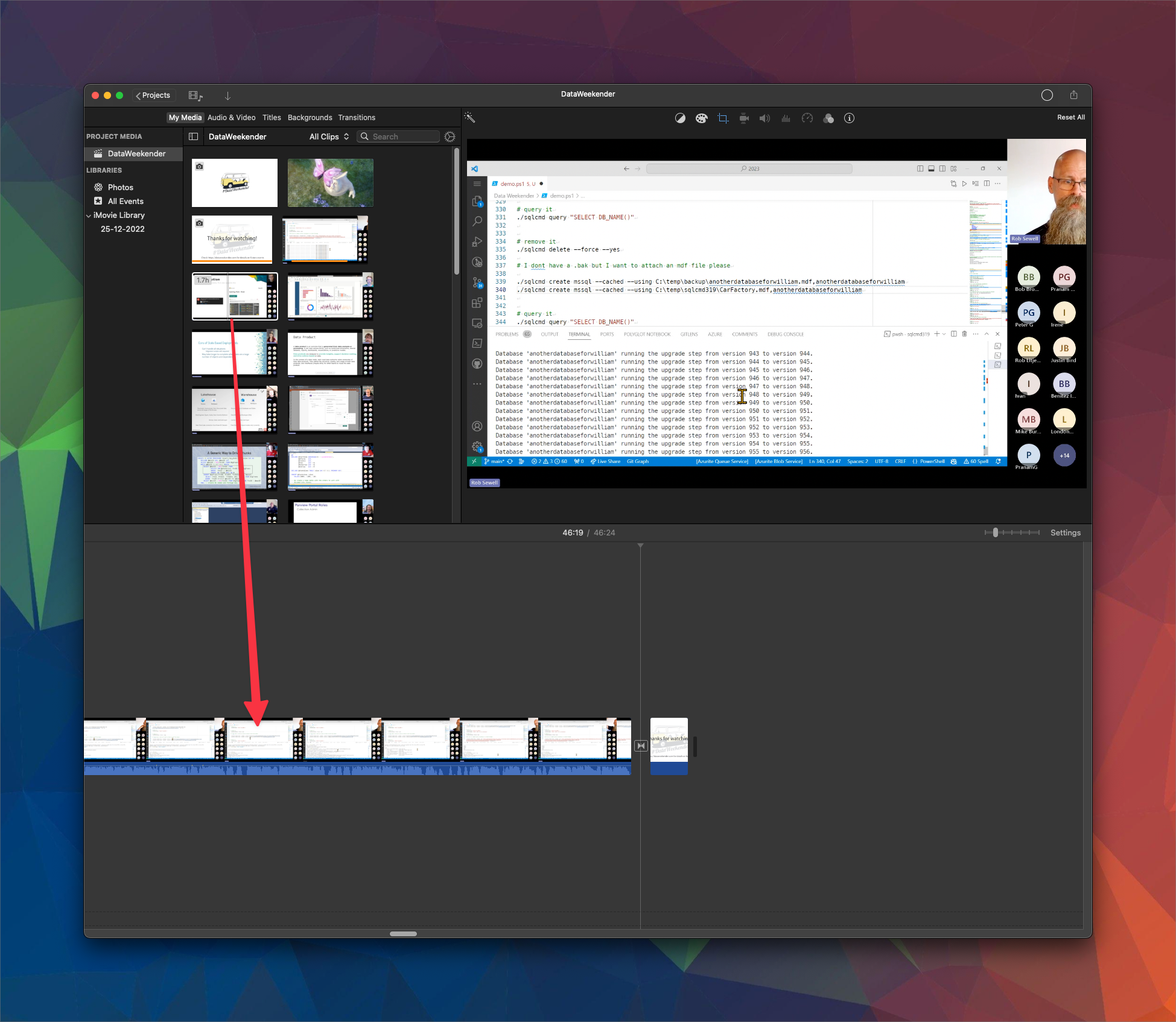Open the Color Correction palette icon
The width and height of the screenshot is (1176, 1022).
click(x=701, y=118)
